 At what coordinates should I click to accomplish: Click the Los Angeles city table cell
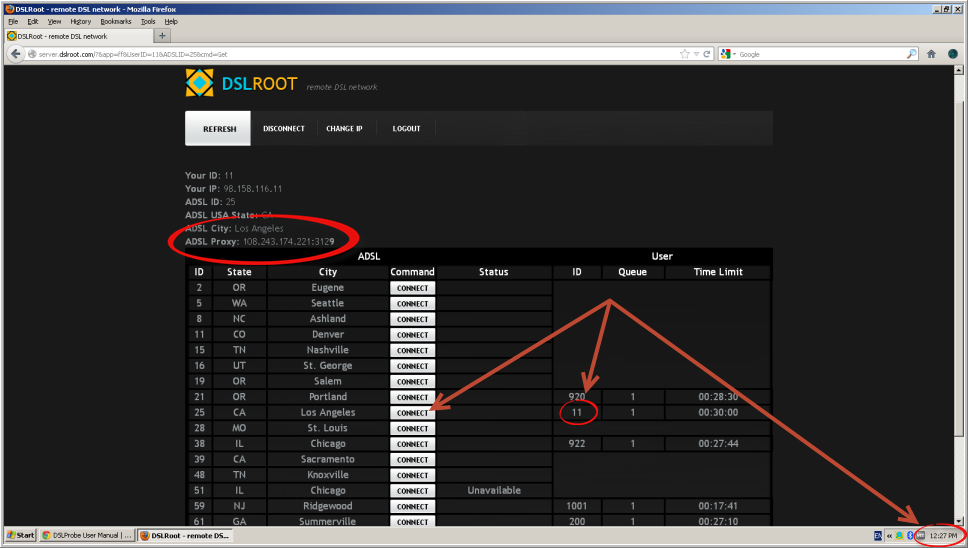coord(328,412)
